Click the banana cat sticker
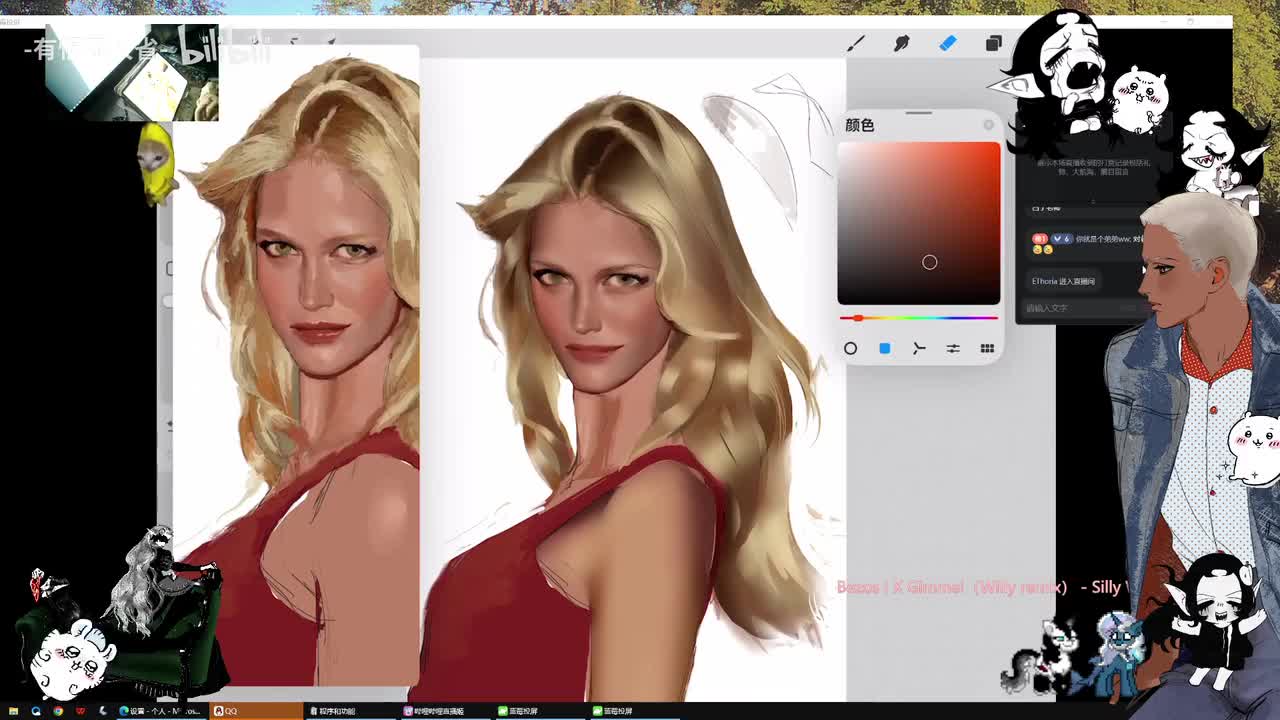The width and height of the screenshot is (1280, 720). click(157, 163)
